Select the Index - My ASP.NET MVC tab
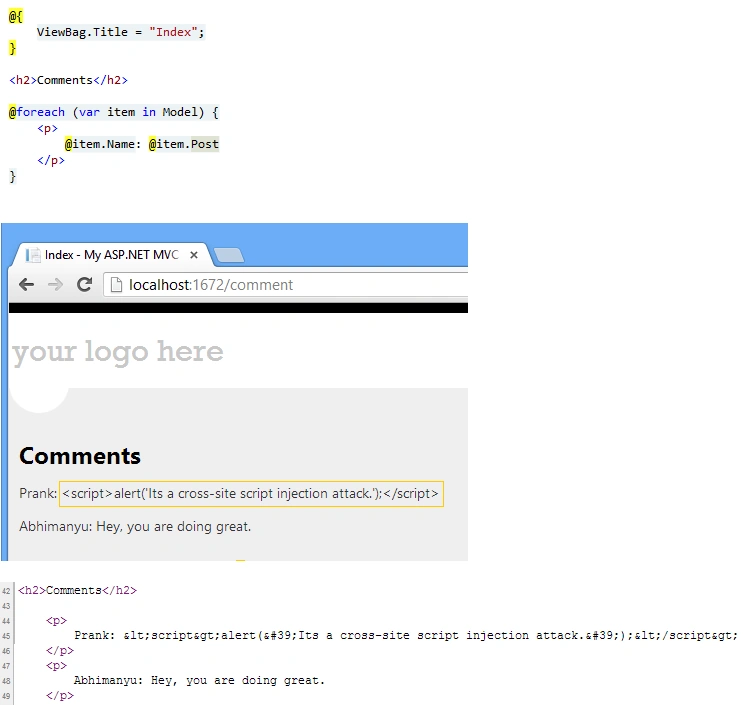 coord(112,255)
